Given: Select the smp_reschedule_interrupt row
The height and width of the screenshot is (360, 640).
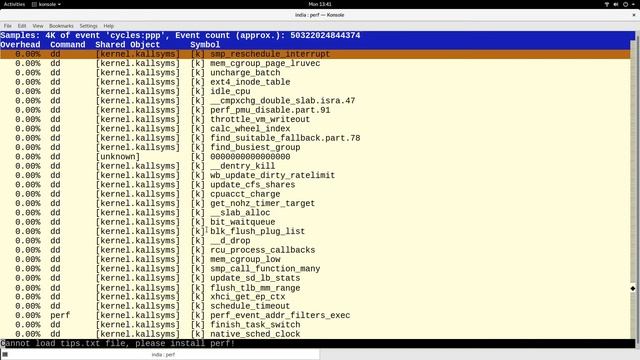Looking at the screenshot, I should 315,54.
